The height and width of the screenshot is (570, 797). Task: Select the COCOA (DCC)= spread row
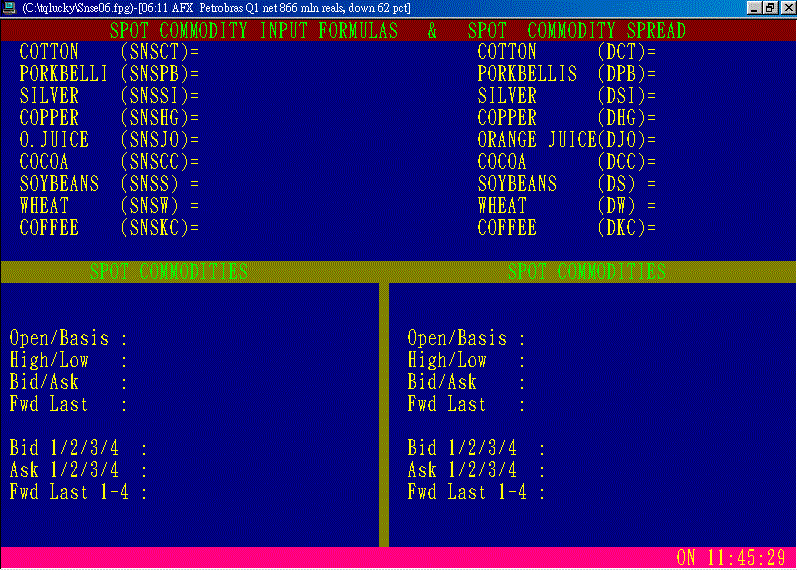click(x=567, y=162)
